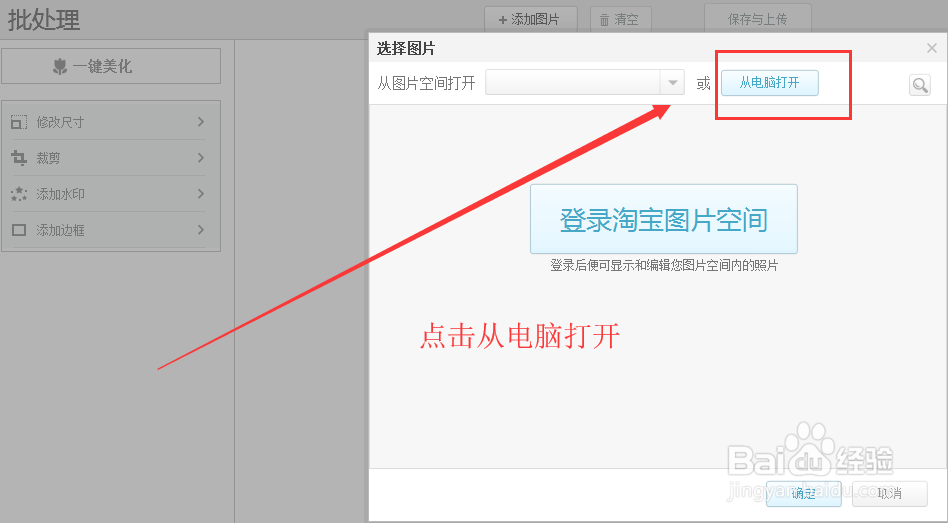Click 保存与上传 button
This screenshot has height=523, width=948.
[758, 19]
